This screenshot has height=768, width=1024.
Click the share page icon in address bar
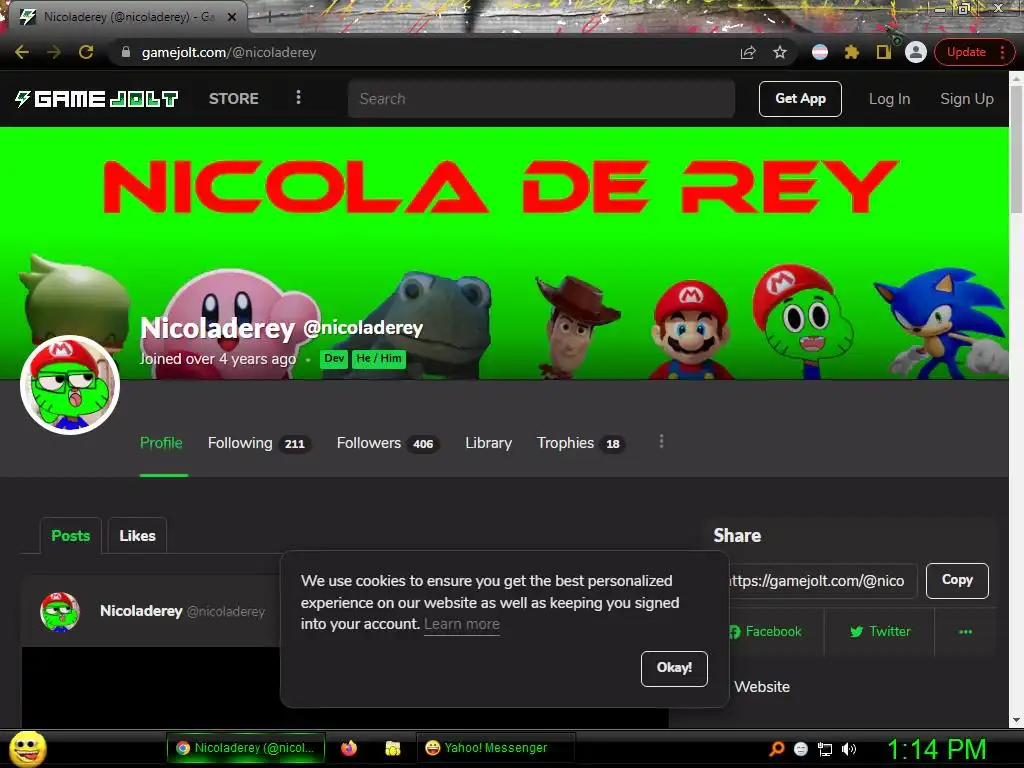pyautogui.click(x=748, y=52)
